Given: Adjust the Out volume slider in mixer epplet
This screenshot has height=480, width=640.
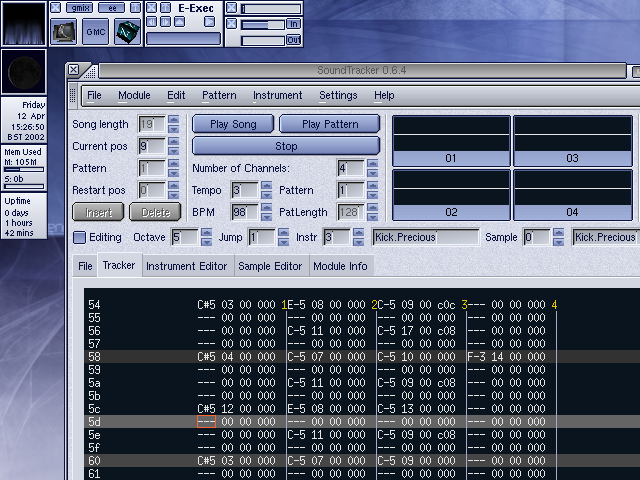Looking at the screenshot, I should pos(262,40).
